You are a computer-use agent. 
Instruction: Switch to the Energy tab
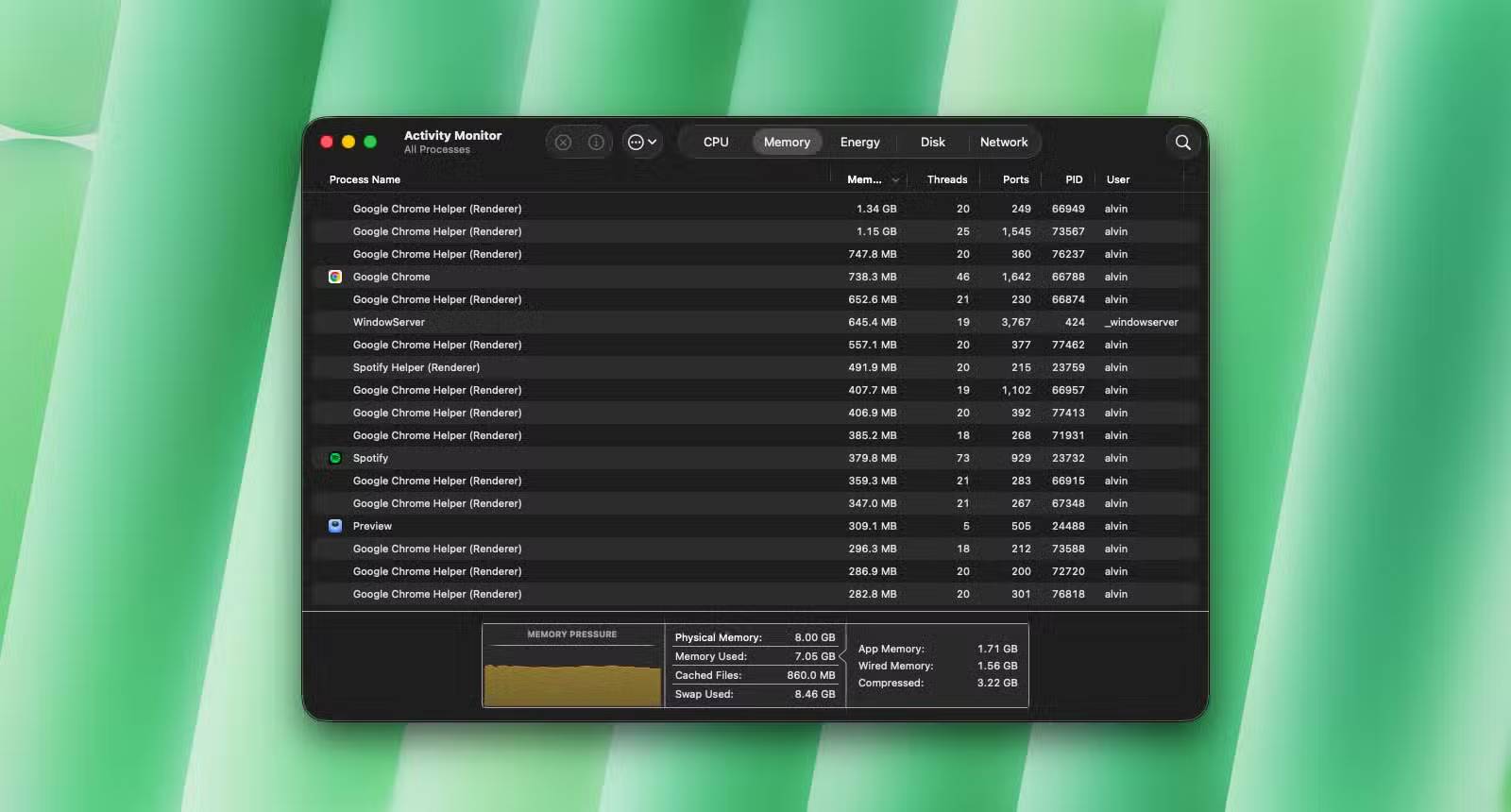tap(859, 143)
